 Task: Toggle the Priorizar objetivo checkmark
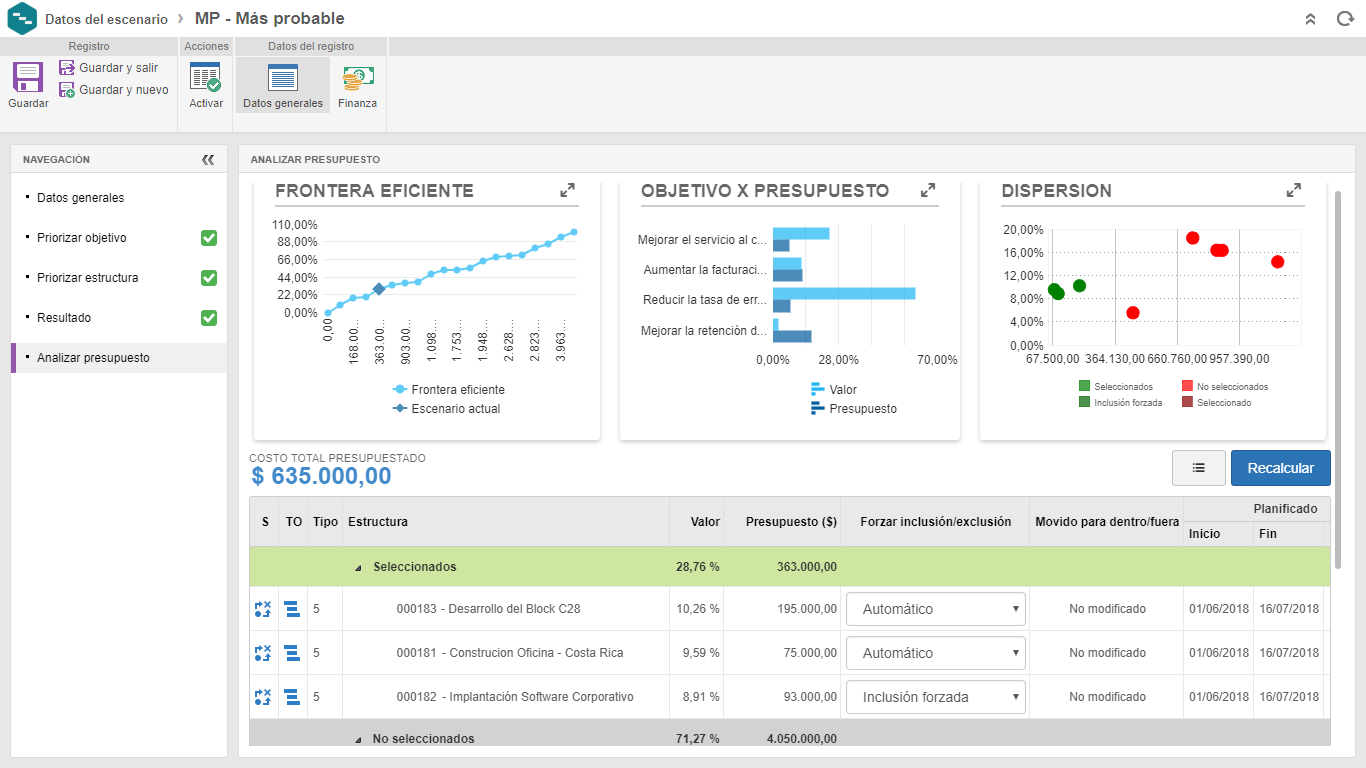(x=209, y=238)
